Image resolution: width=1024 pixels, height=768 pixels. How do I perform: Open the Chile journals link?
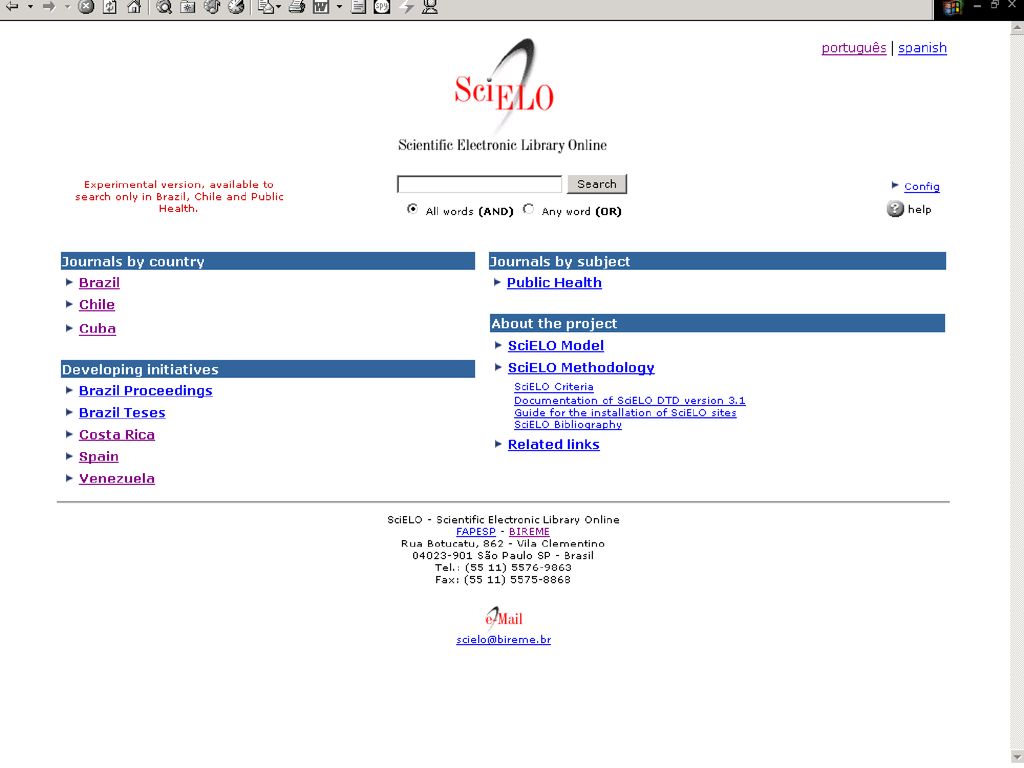[97, 305]
